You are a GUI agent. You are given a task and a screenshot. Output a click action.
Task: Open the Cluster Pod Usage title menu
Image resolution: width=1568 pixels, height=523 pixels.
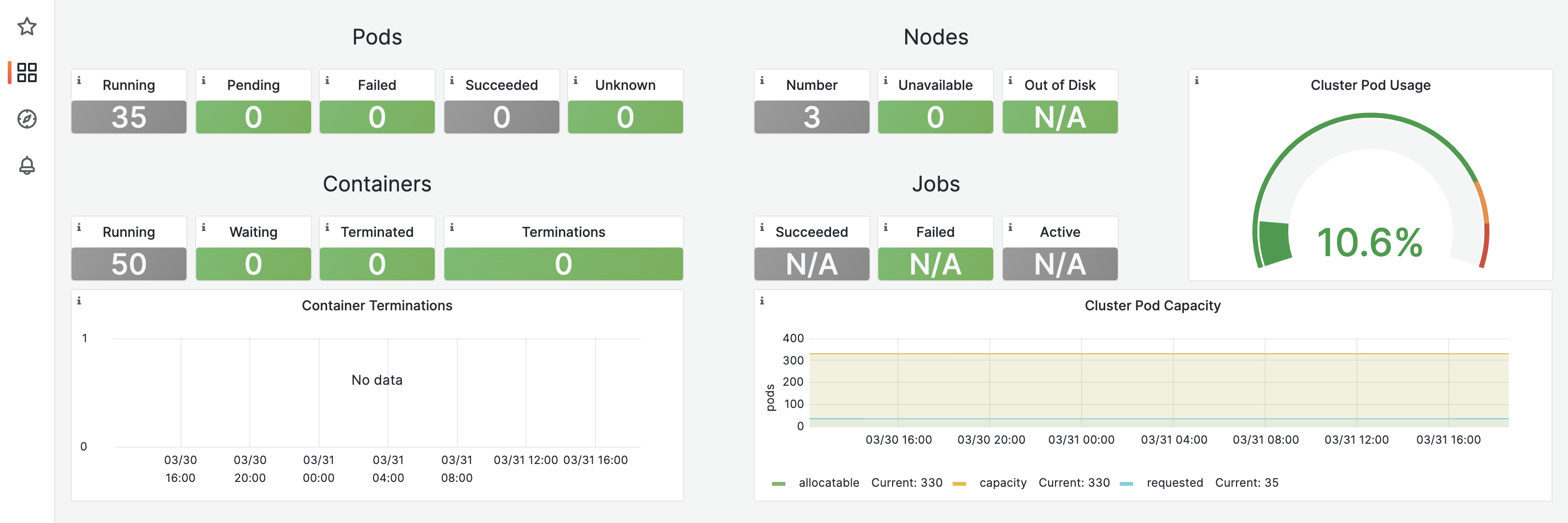click(x=1370, y=85)
